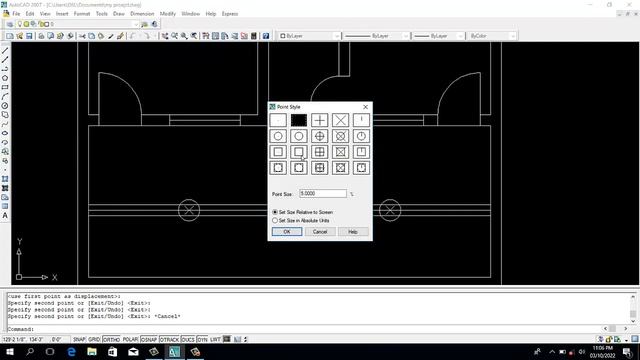Select the Line tool in Draw toolbar
Screen dimensions: 640x360
tap(5, 51)
